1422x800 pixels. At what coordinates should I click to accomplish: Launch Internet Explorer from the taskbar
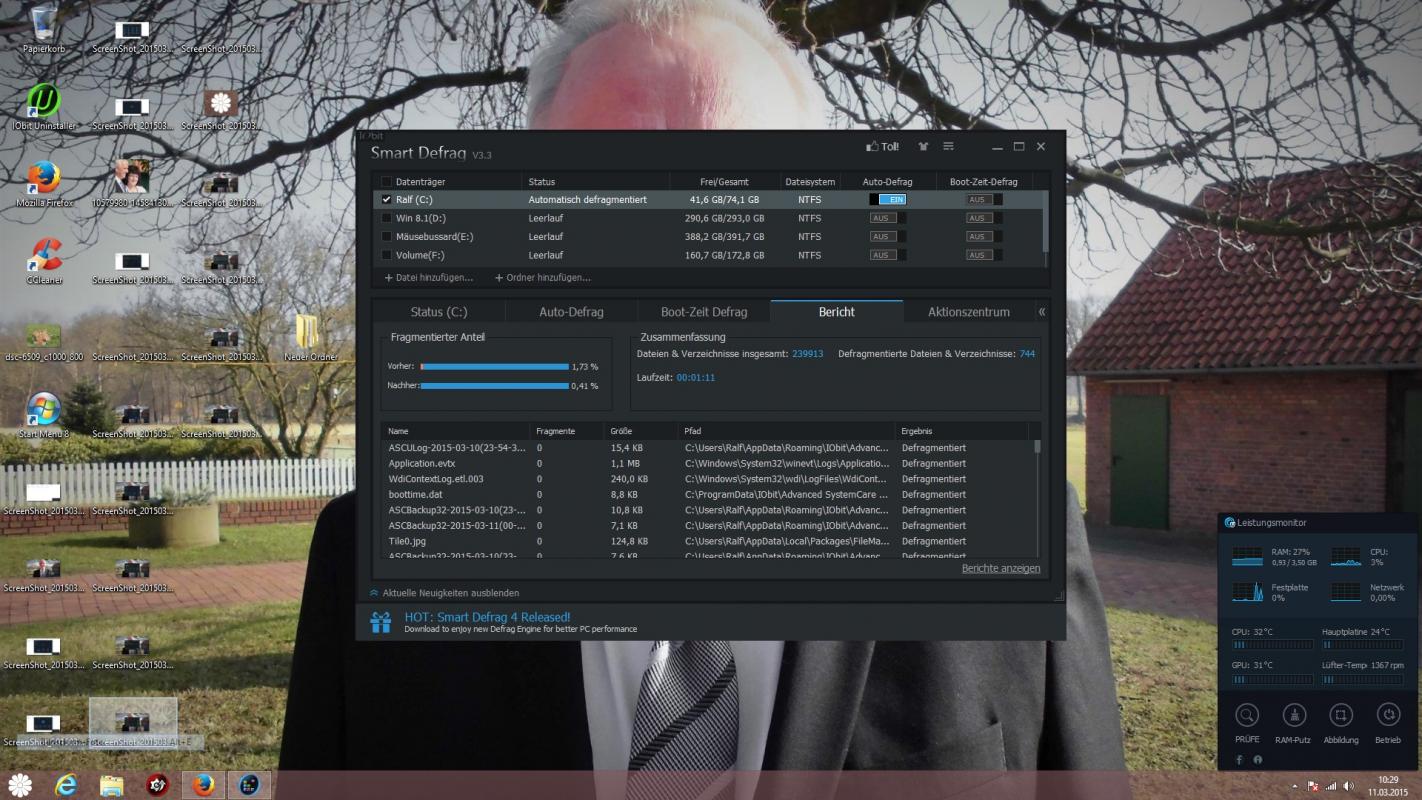(x=67, y=785)
